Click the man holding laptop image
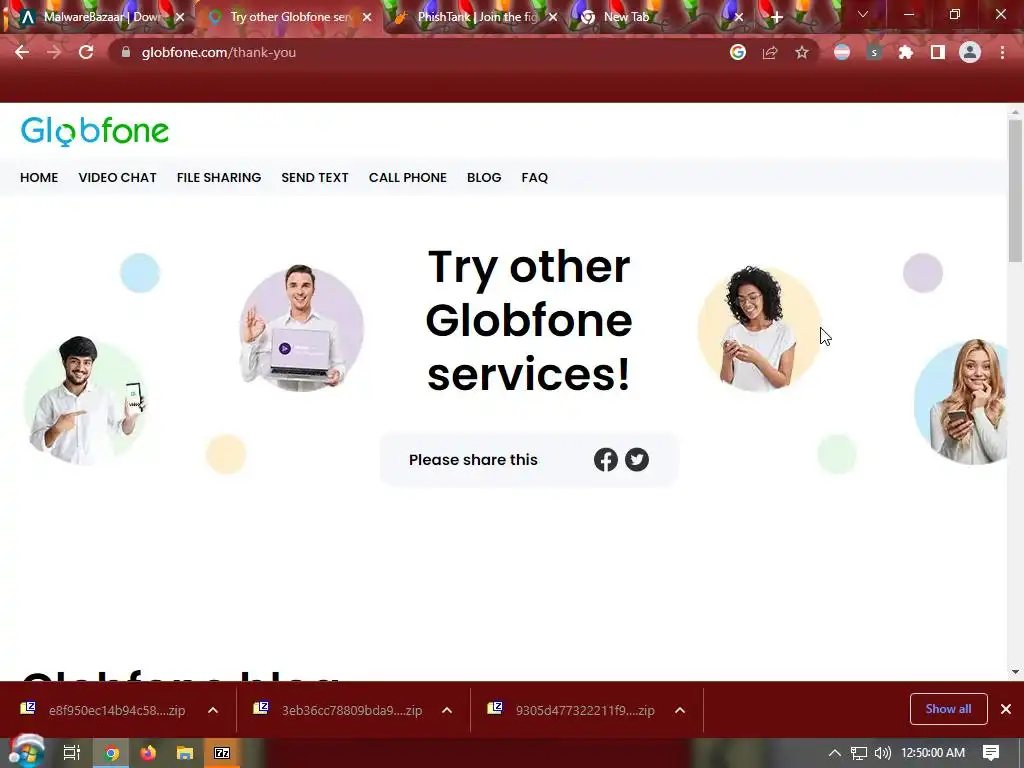 [x=301, y=328]
